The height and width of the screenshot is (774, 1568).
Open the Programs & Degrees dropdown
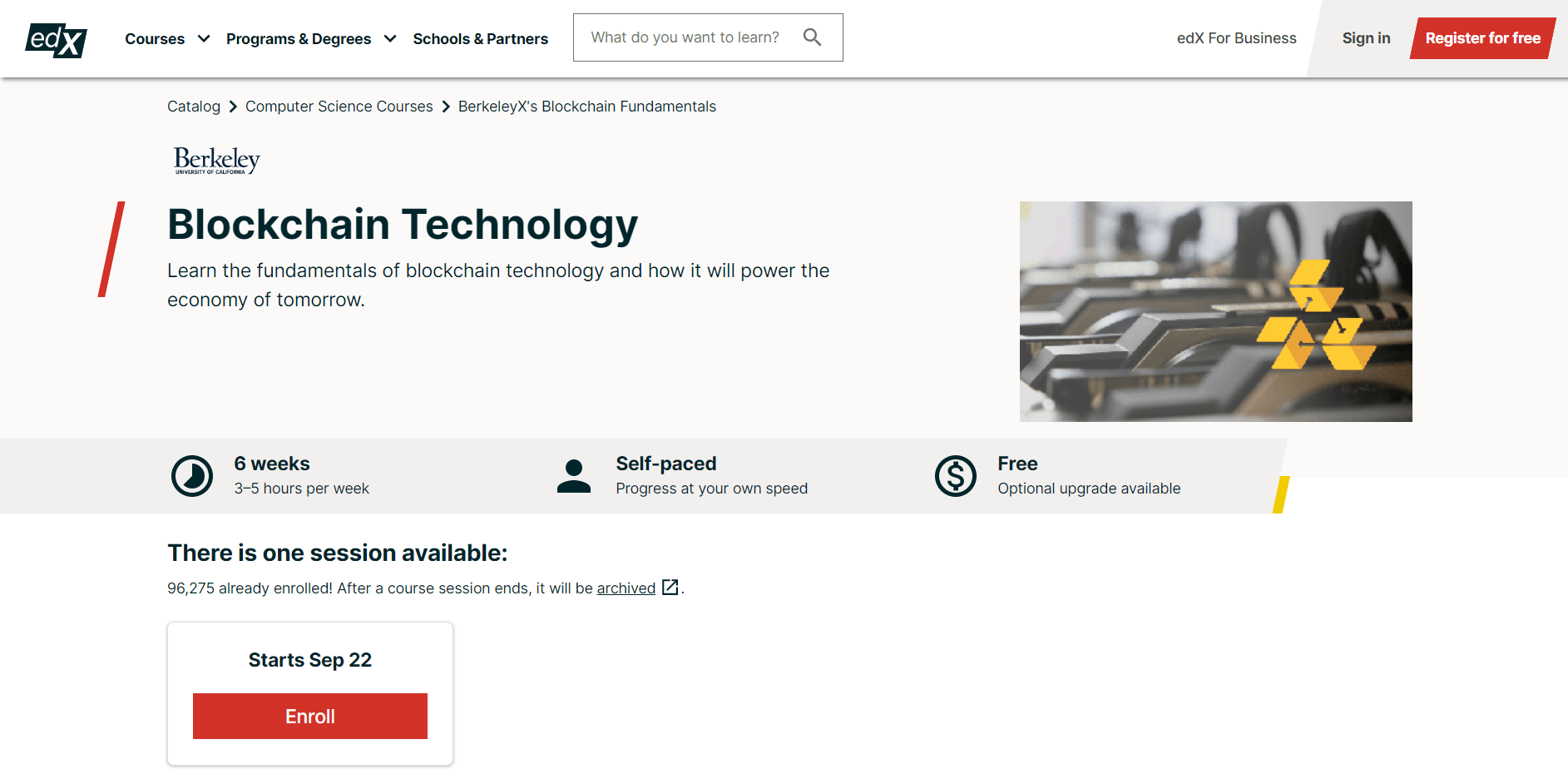pyautogui.click(x=299, y=39)
